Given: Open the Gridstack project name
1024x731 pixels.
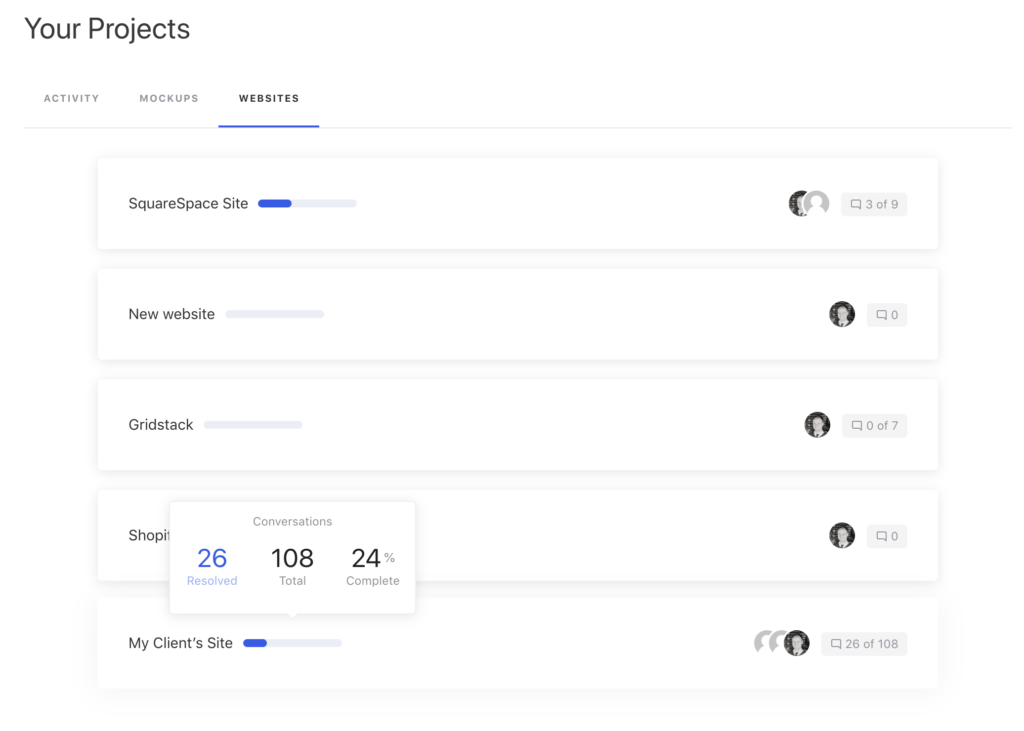Looking at the screenshot, I should pos(160,424).
